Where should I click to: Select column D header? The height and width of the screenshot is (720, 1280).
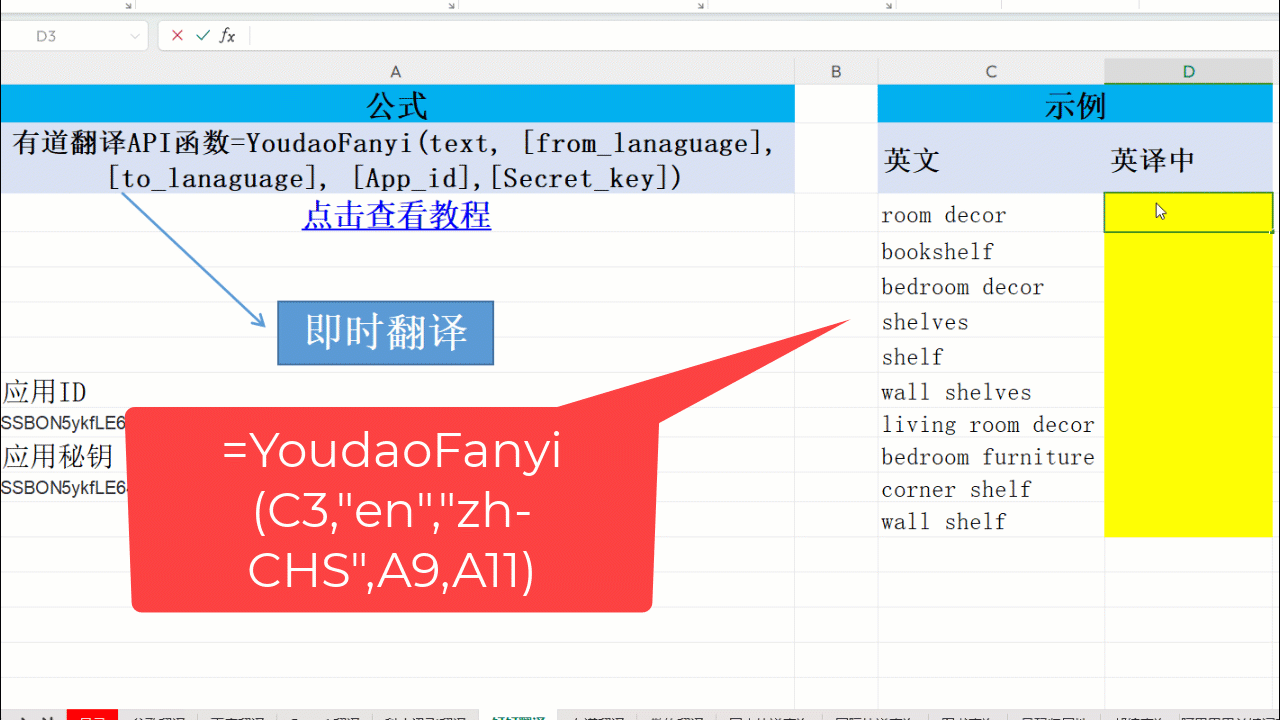pyautogui.click(x=1188, y=72)
